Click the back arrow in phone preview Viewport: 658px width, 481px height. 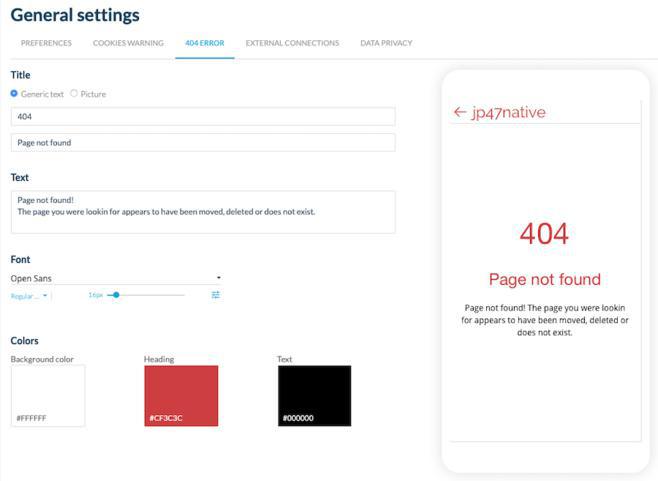pos(460,112)
